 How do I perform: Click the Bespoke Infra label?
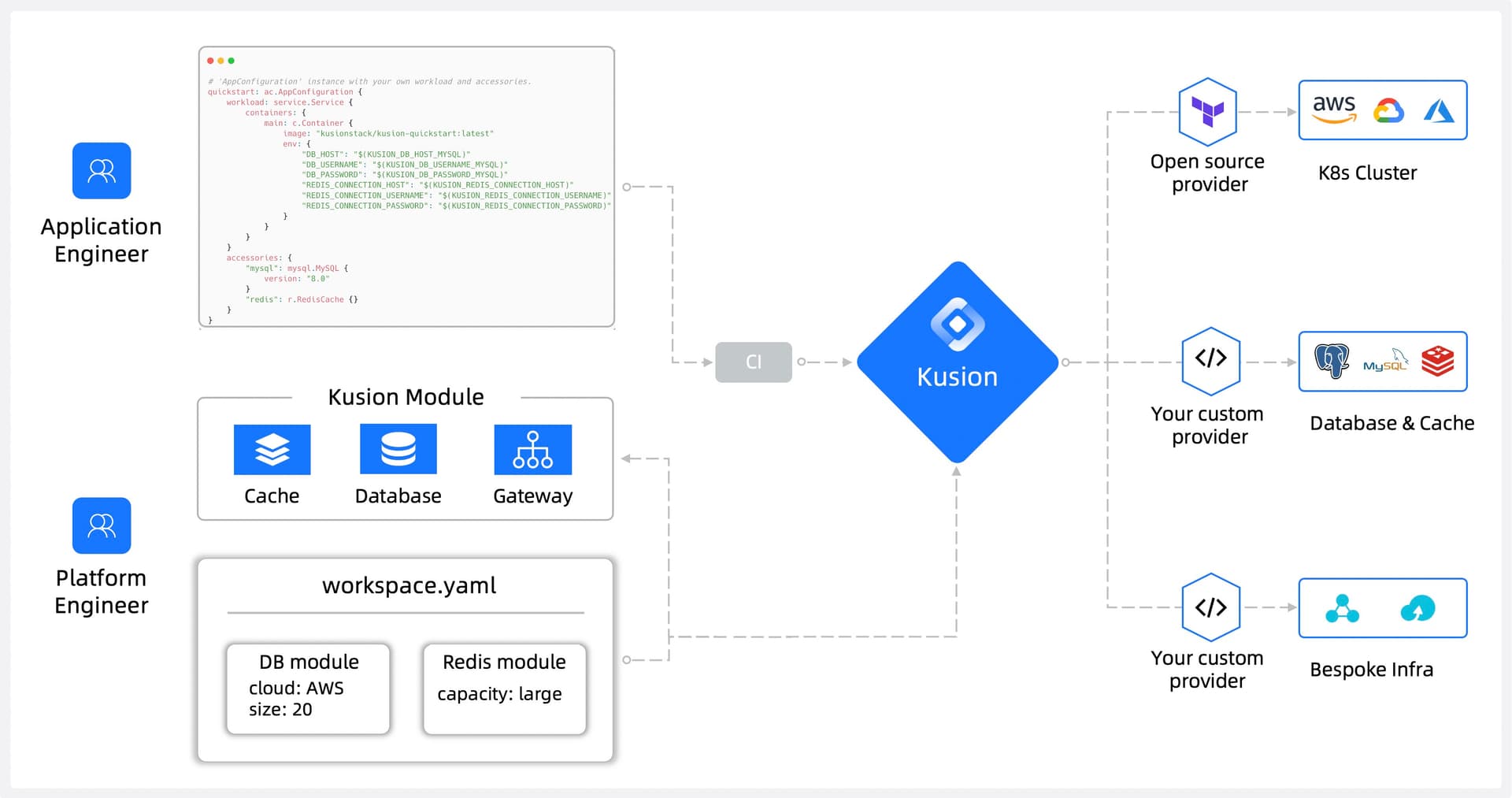pos(1371,670)
